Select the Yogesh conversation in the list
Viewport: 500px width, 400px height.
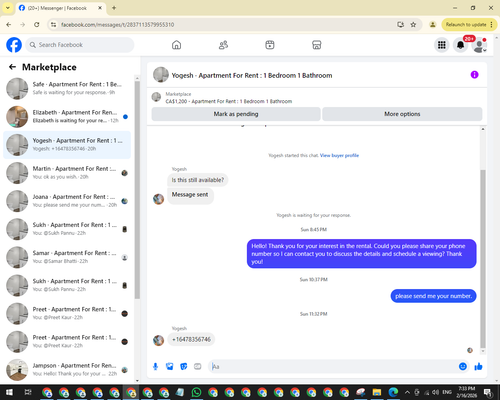pos(67,145)
